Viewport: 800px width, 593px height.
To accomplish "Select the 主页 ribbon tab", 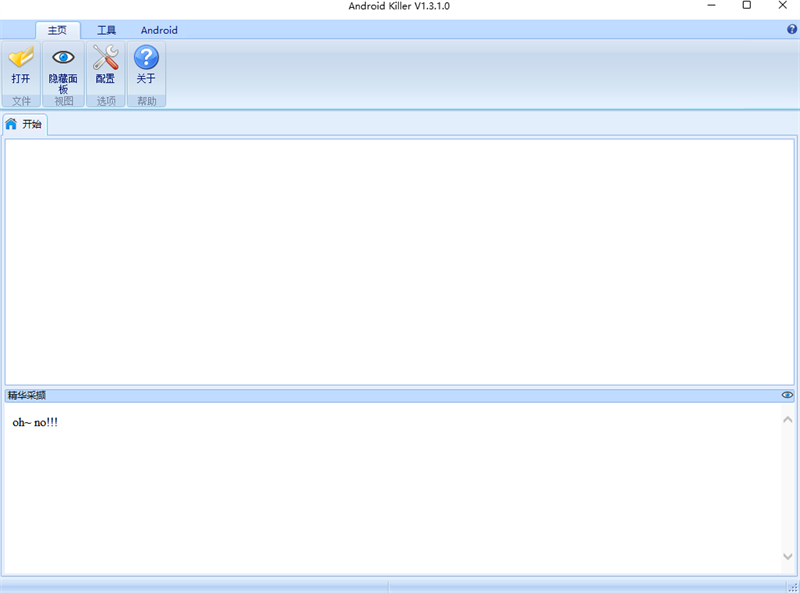I will click(58, 31).
